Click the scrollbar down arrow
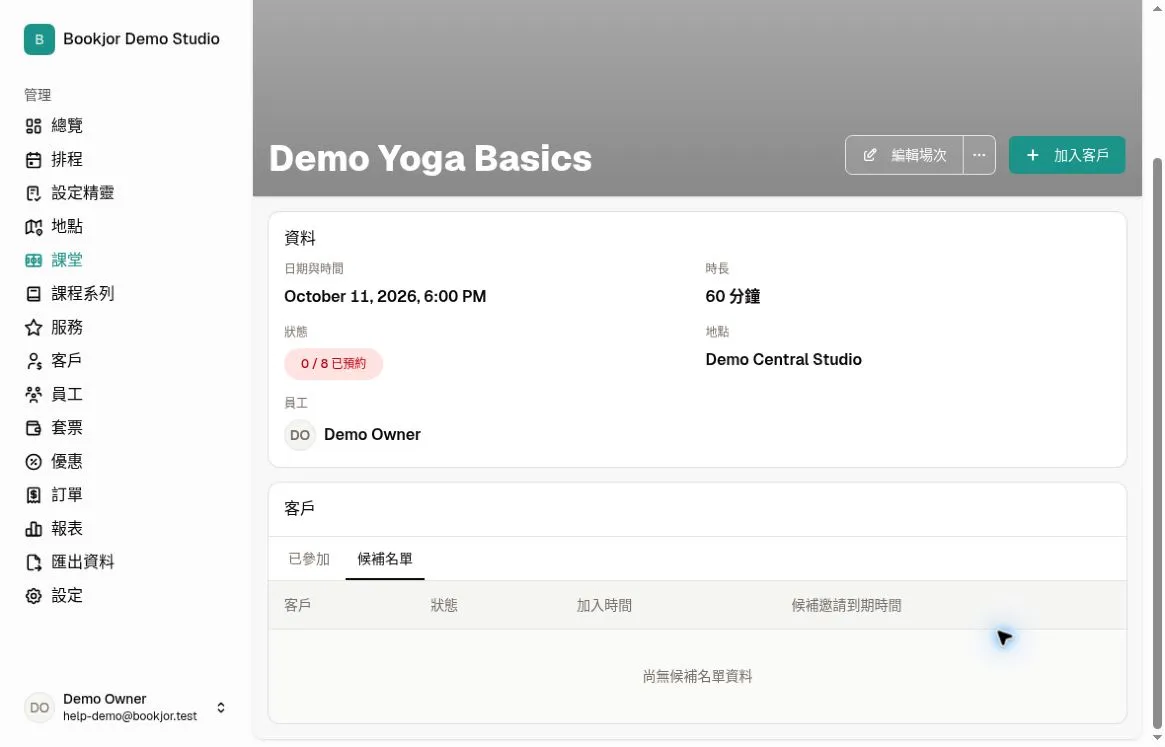The height and width of the screenshot is (747, 1165). (x=1157, y=738)
